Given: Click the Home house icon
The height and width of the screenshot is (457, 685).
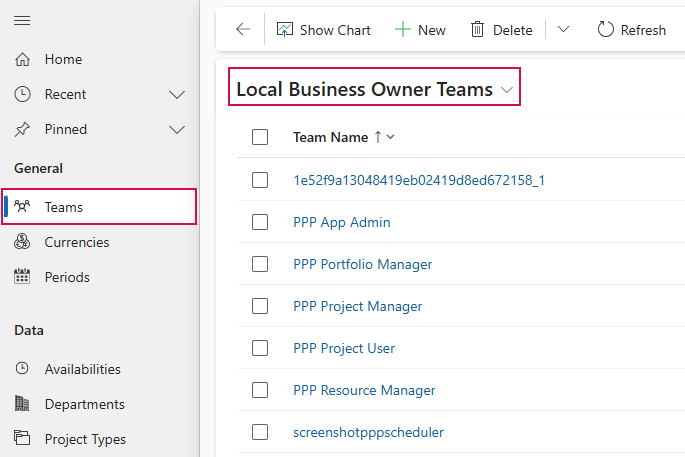Looking at the screenshot, I should 22,59.
